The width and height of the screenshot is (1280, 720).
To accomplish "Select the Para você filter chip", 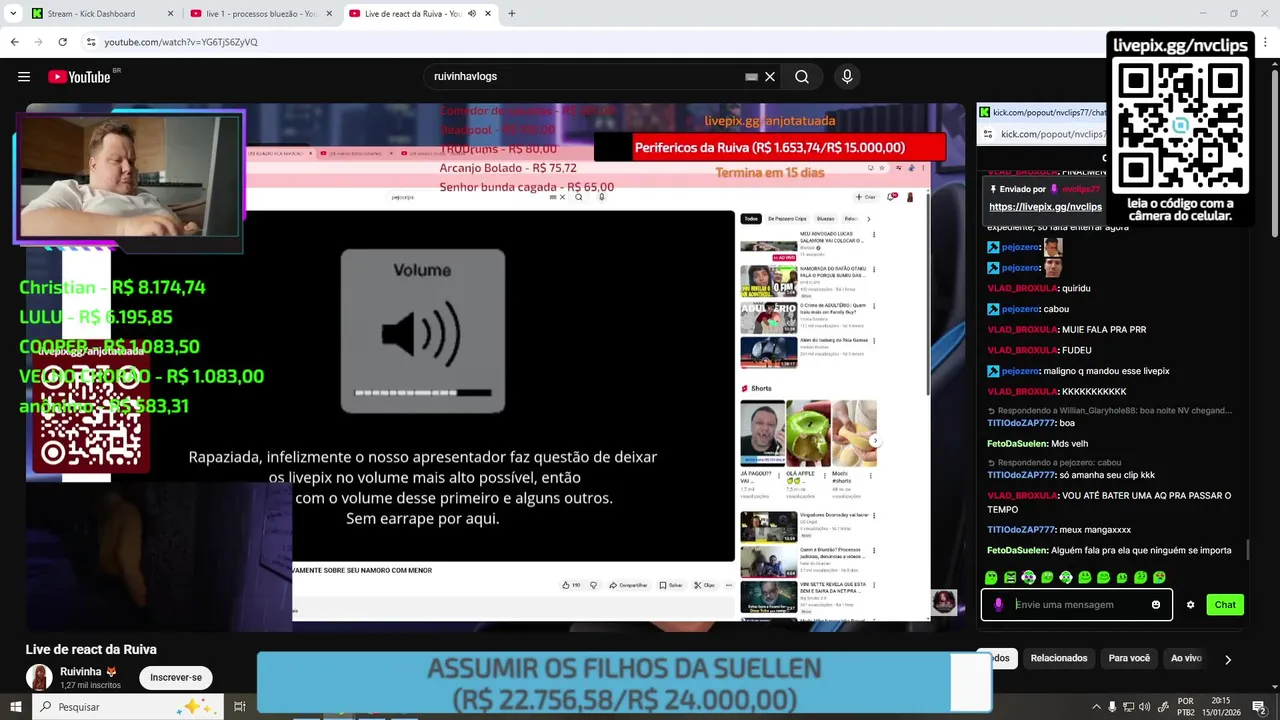I will (1129, 658).
